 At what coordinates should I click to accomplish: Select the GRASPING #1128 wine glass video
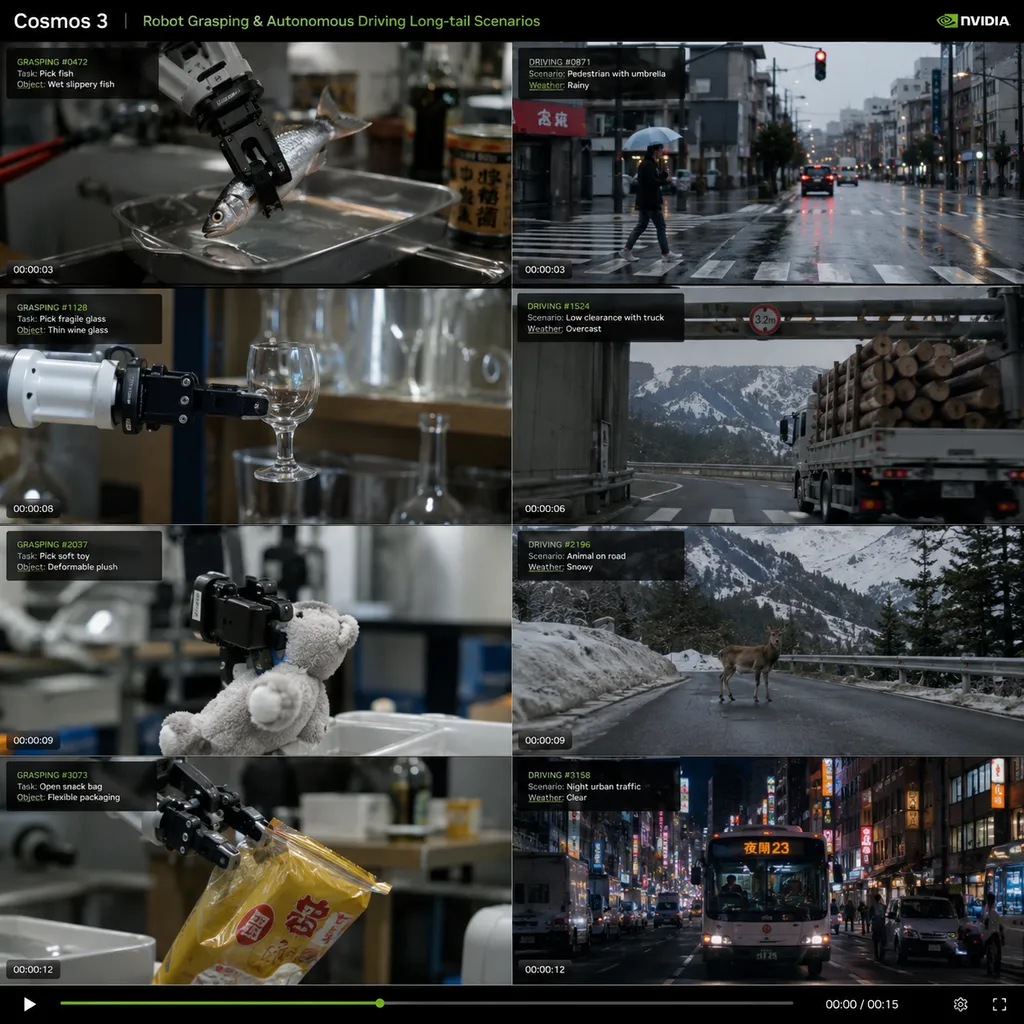[x=255, y=406]
